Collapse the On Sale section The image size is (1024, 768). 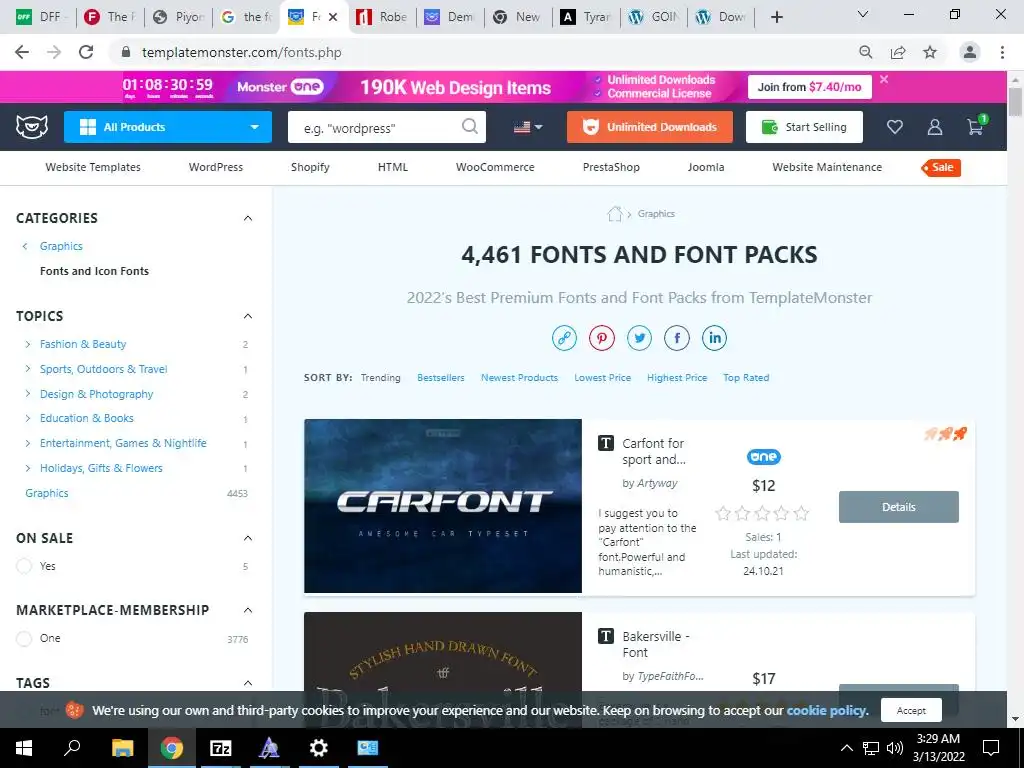coord(248,538)
